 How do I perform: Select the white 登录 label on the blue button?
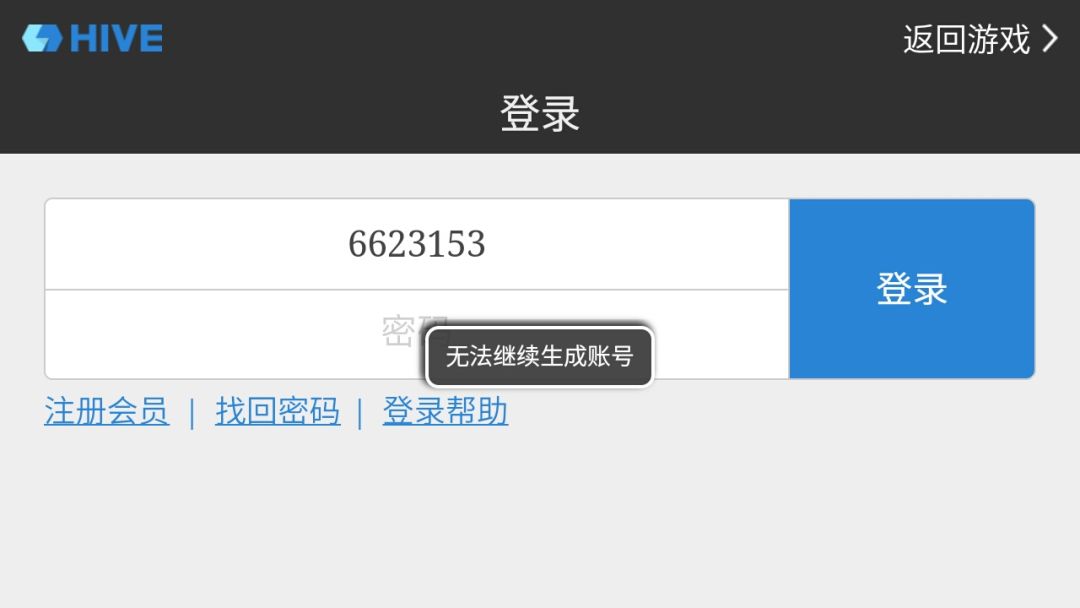pyautogui.click(x=912, y=289)
